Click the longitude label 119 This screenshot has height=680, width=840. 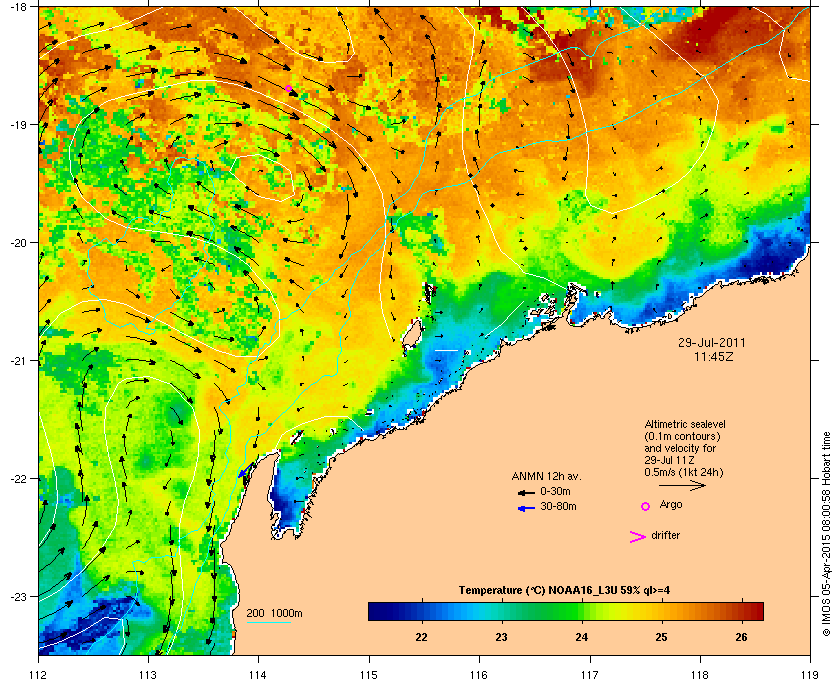click(810, 674)
